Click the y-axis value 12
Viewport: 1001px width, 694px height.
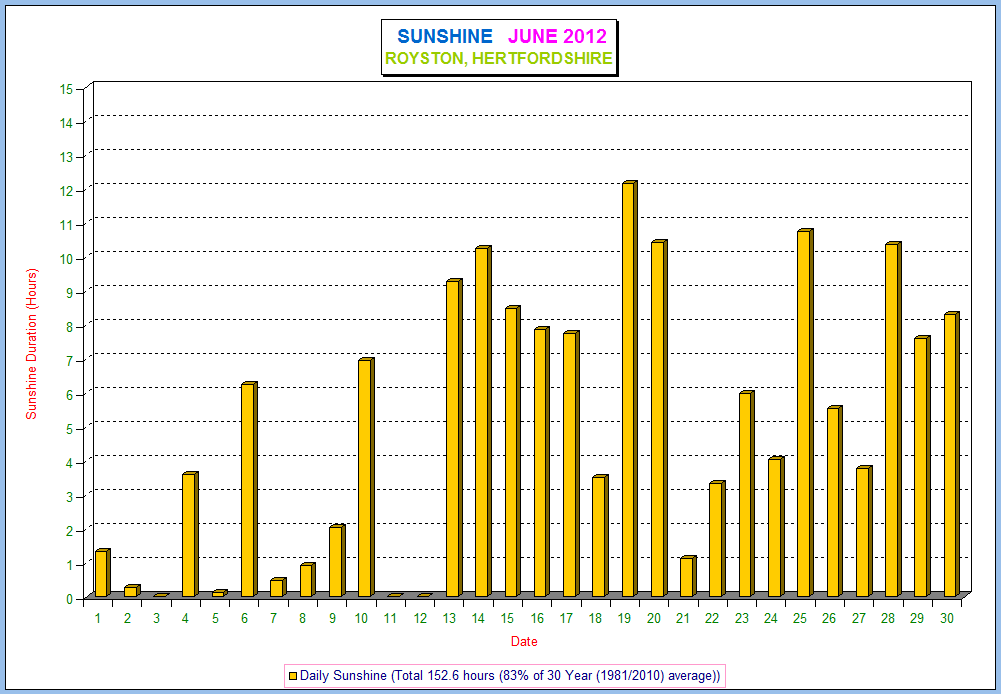click(66, 191)
